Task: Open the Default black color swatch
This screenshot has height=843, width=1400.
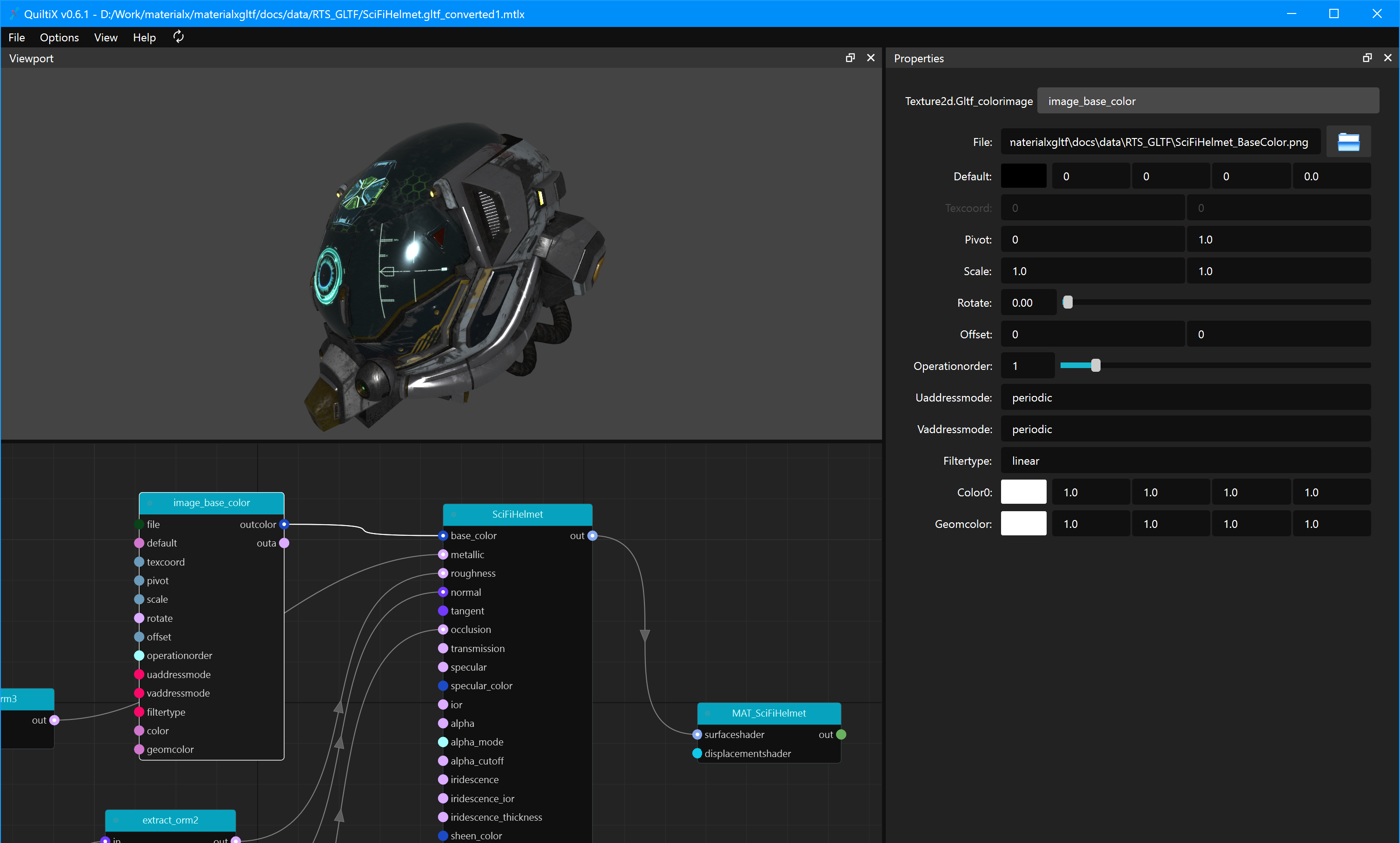Action: [x=1023, y=176]
